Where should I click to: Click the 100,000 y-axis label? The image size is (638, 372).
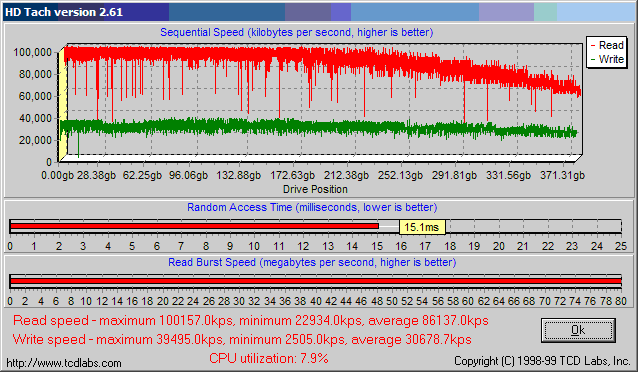(33, 52)
